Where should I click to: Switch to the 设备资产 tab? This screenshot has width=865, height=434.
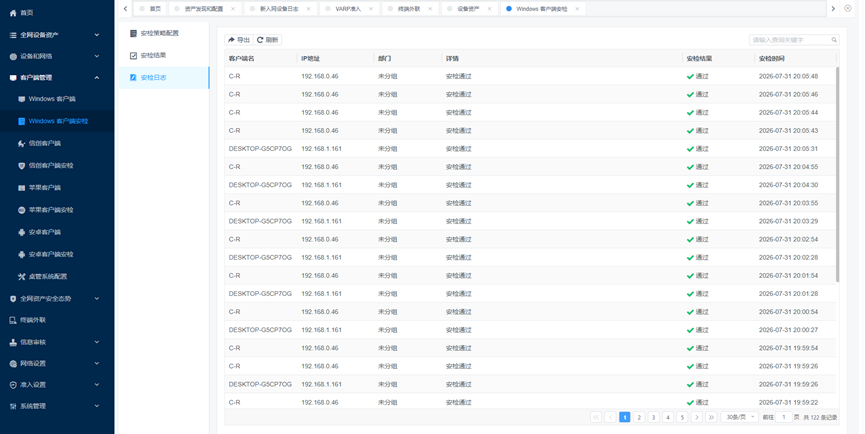pyautogui.click(x=468, y=9)
